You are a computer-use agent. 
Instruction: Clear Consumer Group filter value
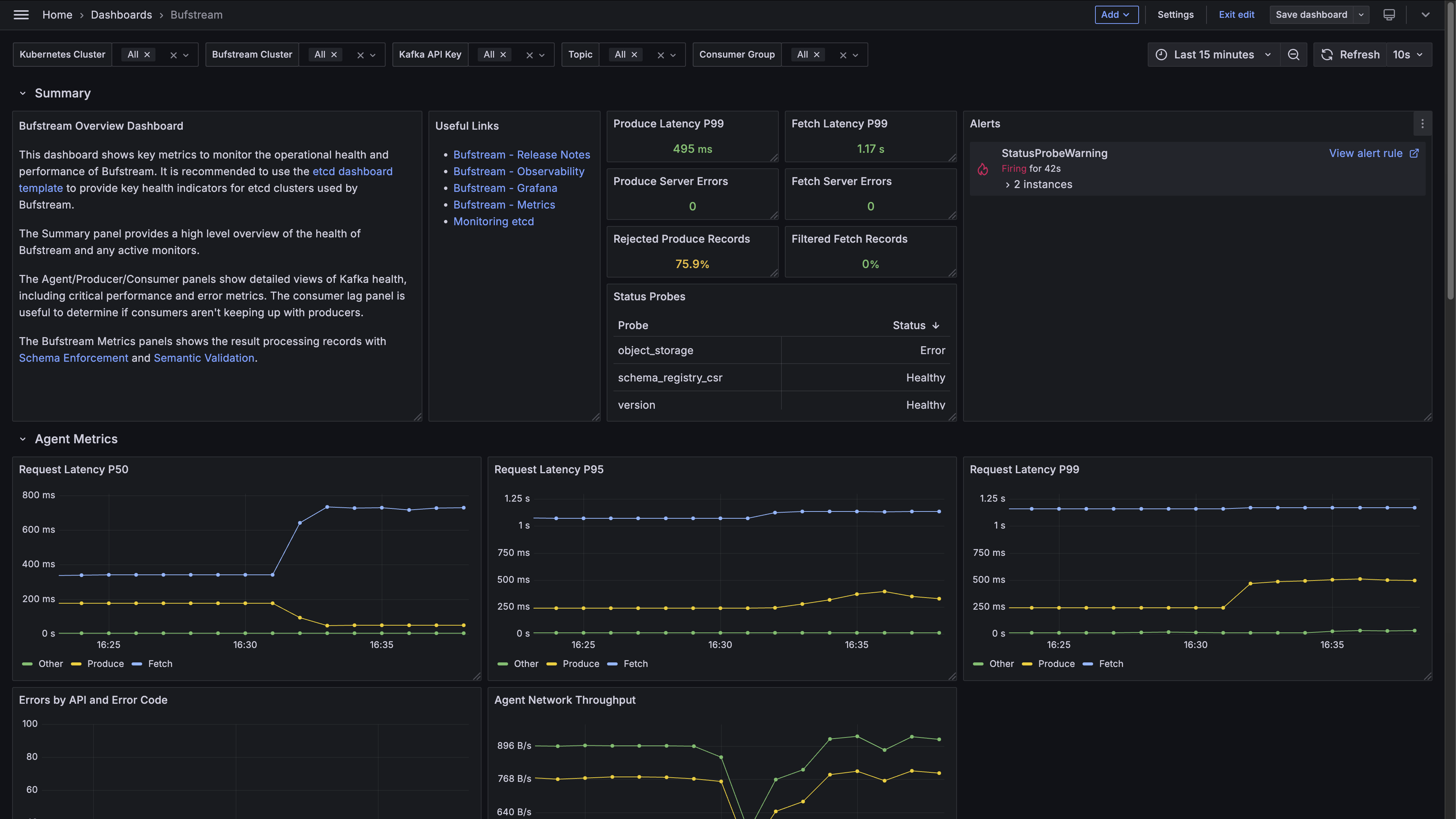843,55
